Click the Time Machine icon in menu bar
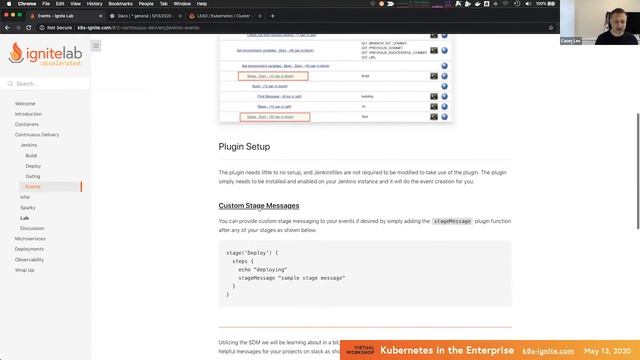Image resolution: width=640 pixels, height=360 pixels. coord(517,4)
